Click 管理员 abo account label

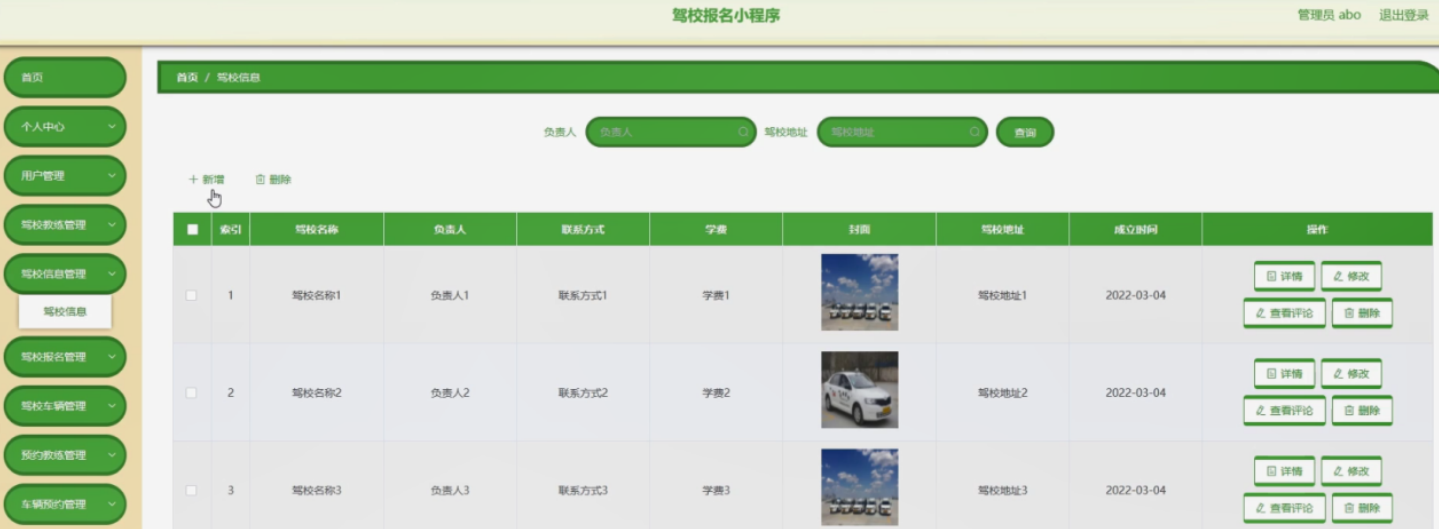coord(1329,15)
